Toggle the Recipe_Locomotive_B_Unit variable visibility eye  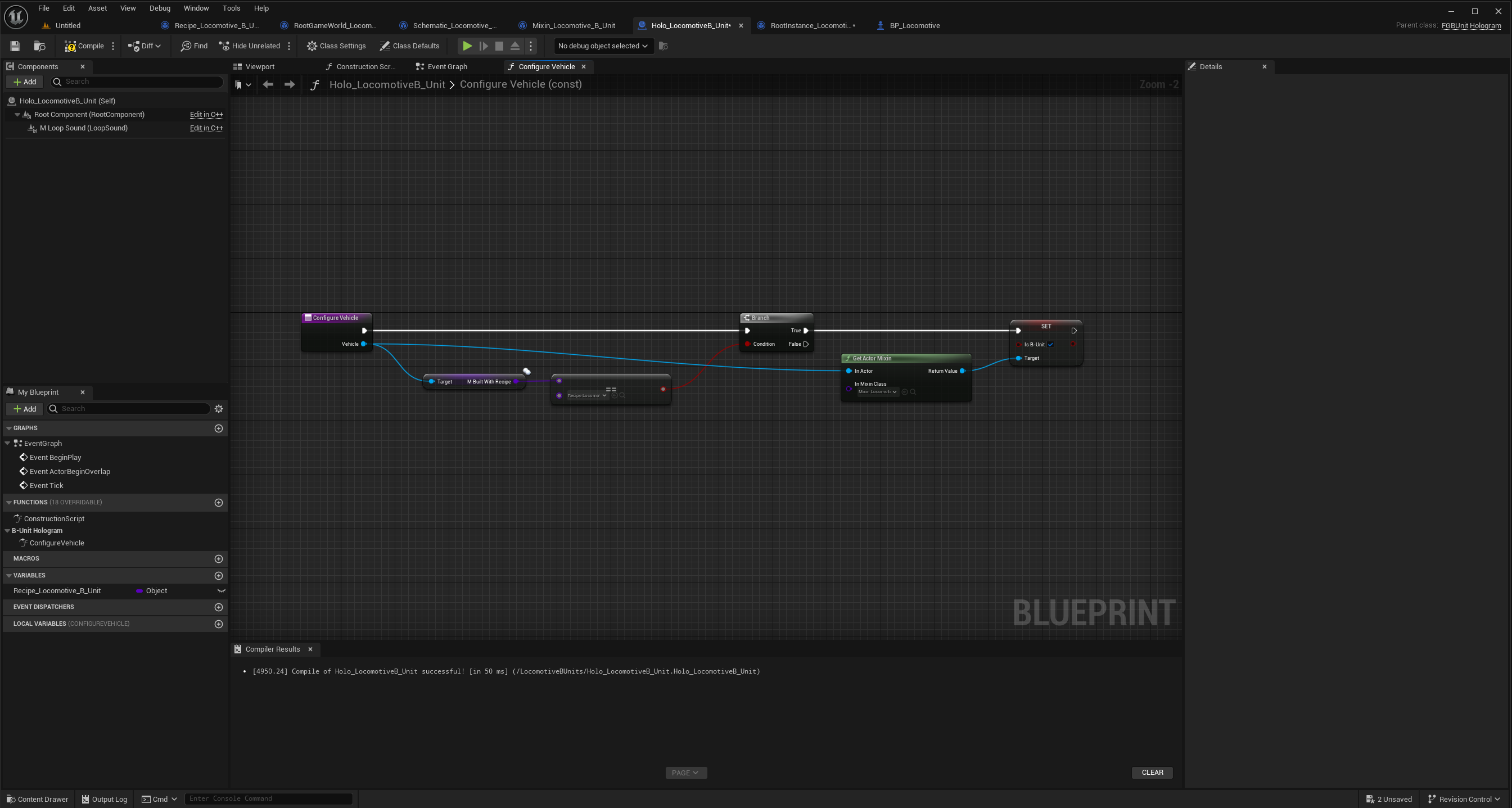click(x=220, y=590)
